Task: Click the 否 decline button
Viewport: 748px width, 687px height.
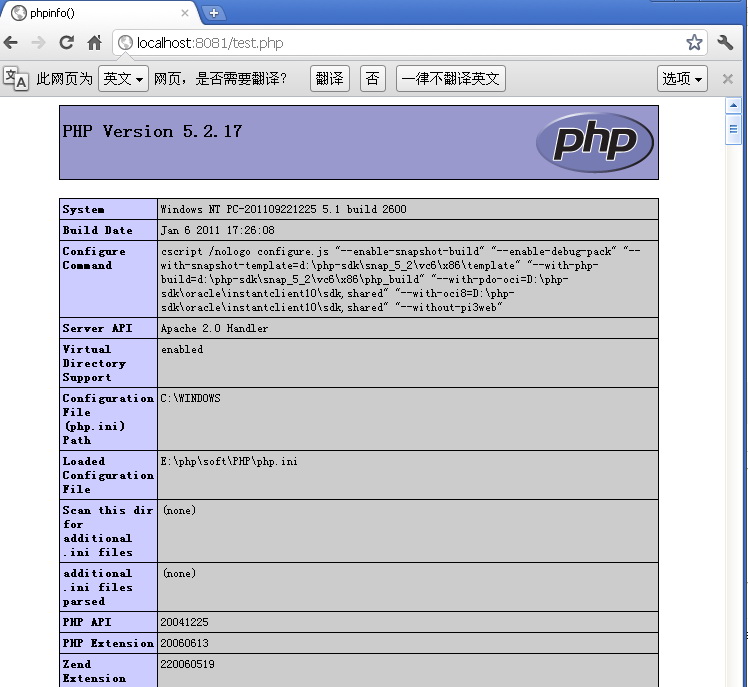Action: (x=373, y=78)
